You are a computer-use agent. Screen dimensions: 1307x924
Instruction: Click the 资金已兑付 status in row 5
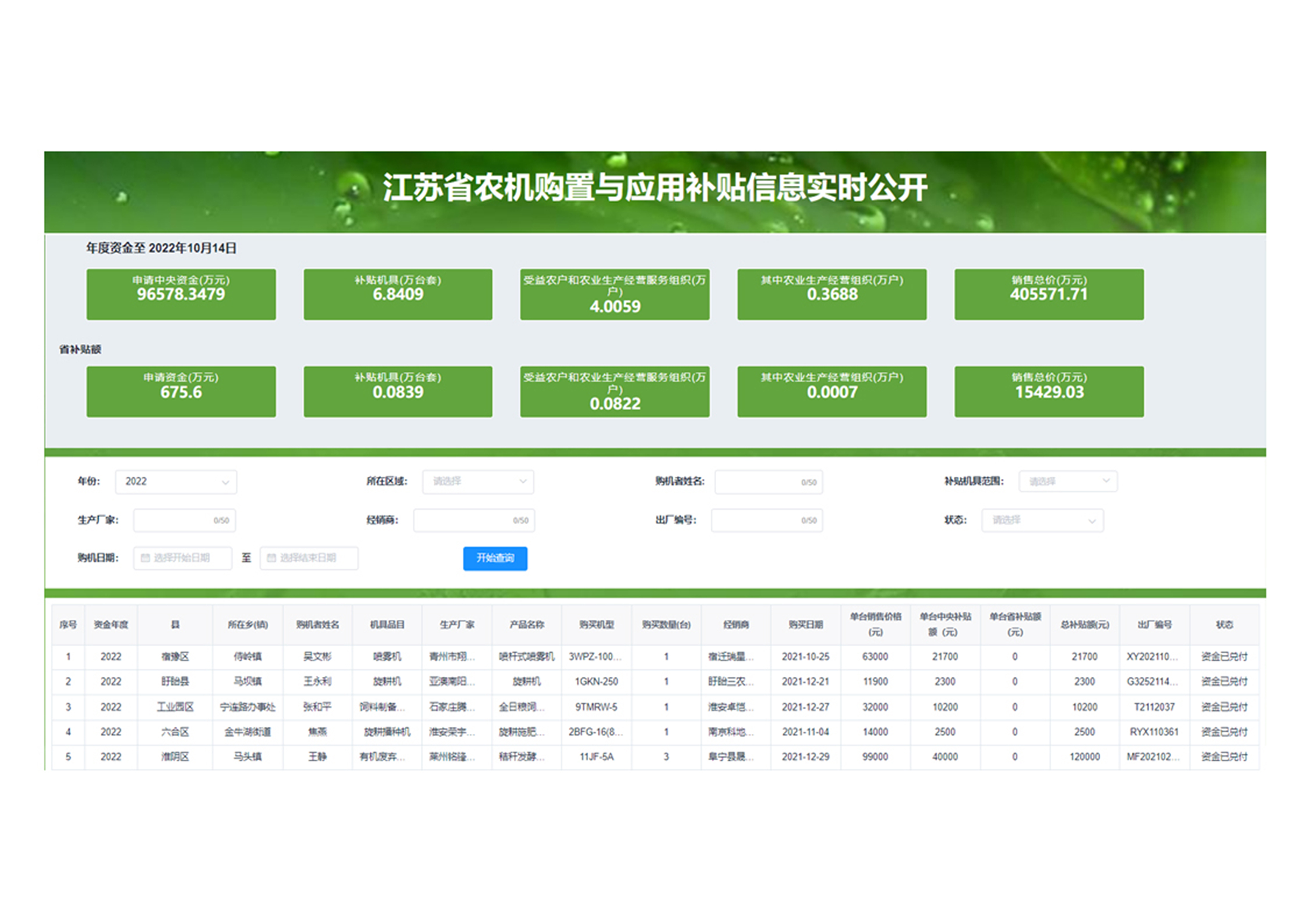[1224, 757]
